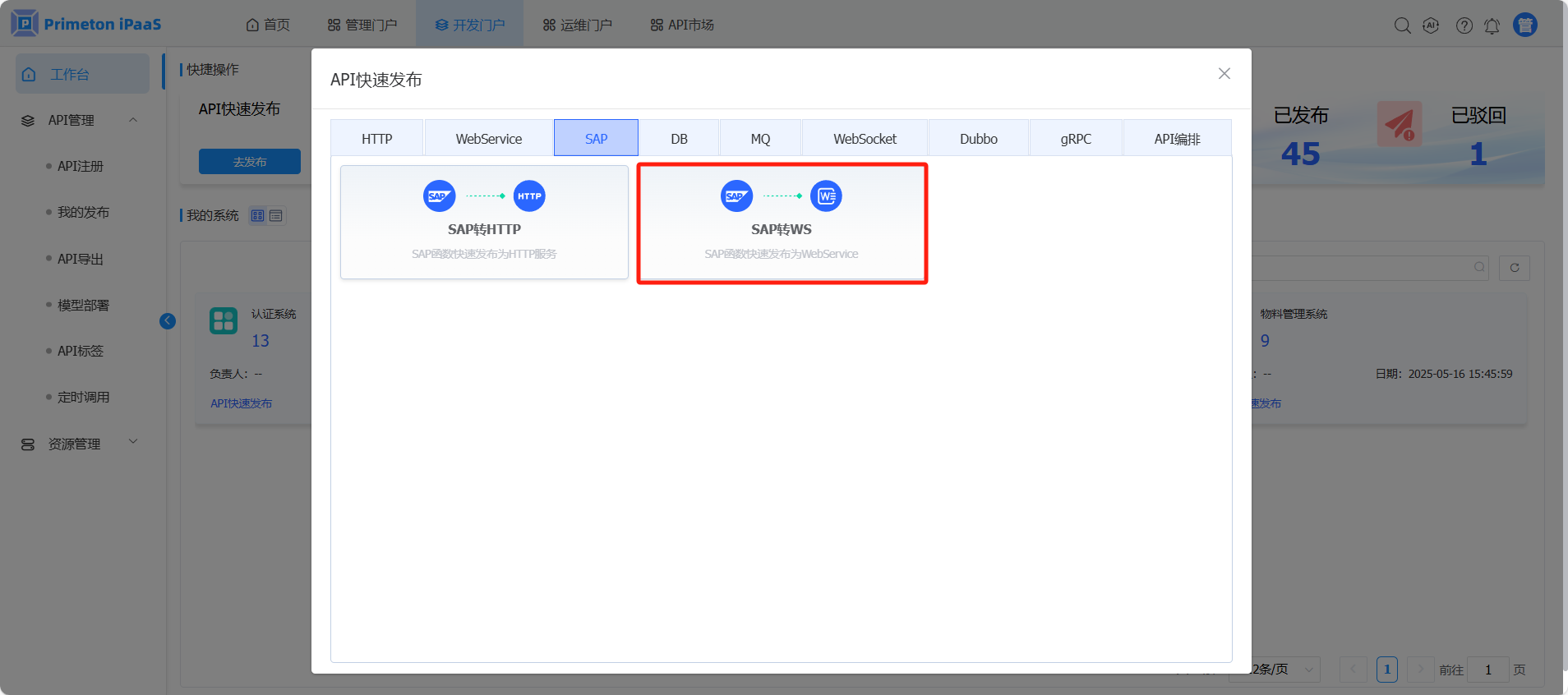This screenshot has height=695, width=1568.
Task: Expand the 资源管理 sidebar section
Action: click(x=133, y=443)
